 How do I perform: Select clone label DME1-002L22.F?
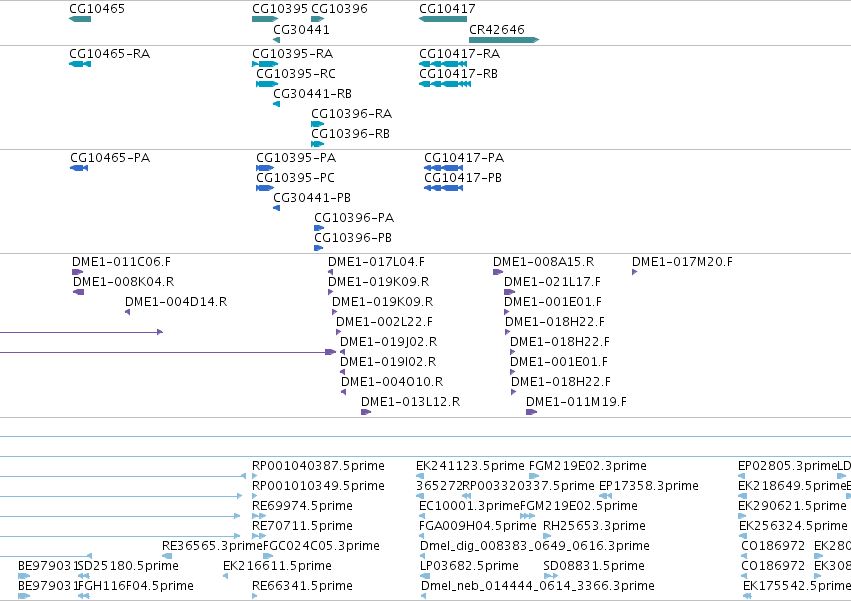[385, 322]
